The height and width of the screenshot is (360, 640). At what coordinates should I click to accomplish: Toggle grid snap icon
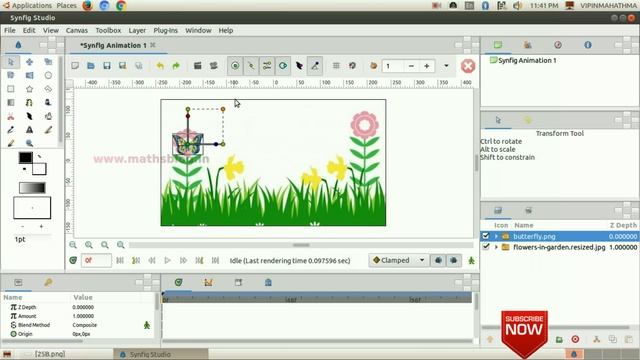pos(352,66)
